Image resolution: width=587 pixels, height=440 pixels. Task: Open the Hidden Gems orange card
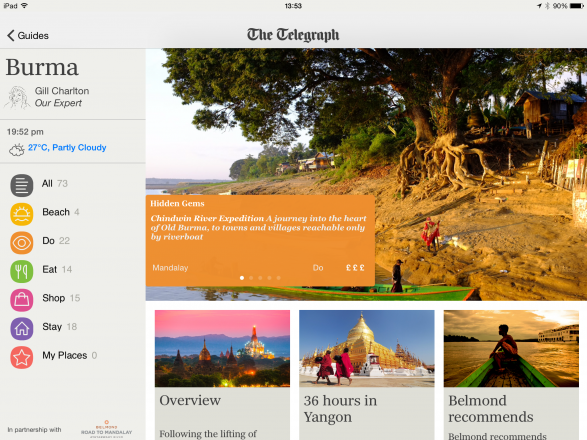click(260, 240)
